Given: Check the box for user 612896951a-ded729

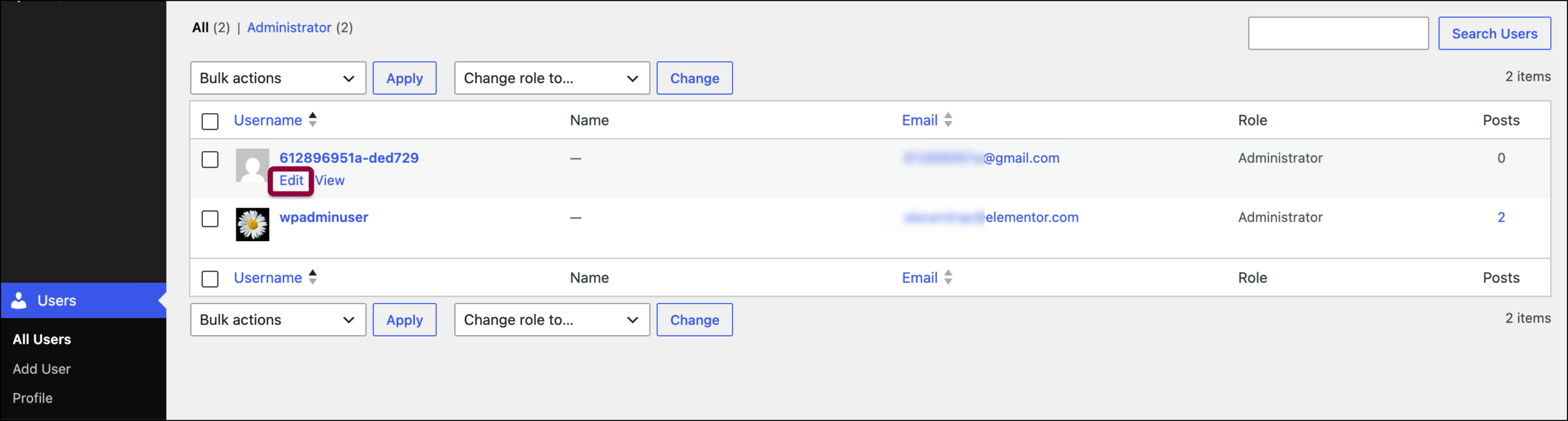Looking at the screenshot, I should click(210, 160).
